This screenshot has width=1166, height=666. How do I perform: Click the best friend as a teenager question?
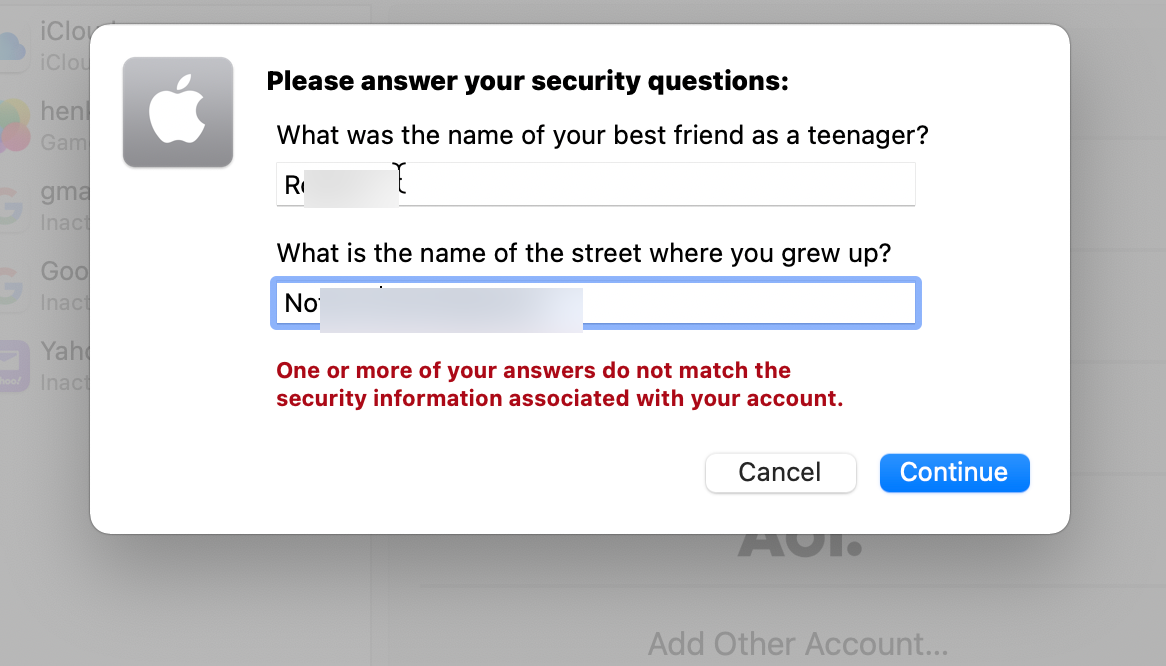[x=602, y=135]
